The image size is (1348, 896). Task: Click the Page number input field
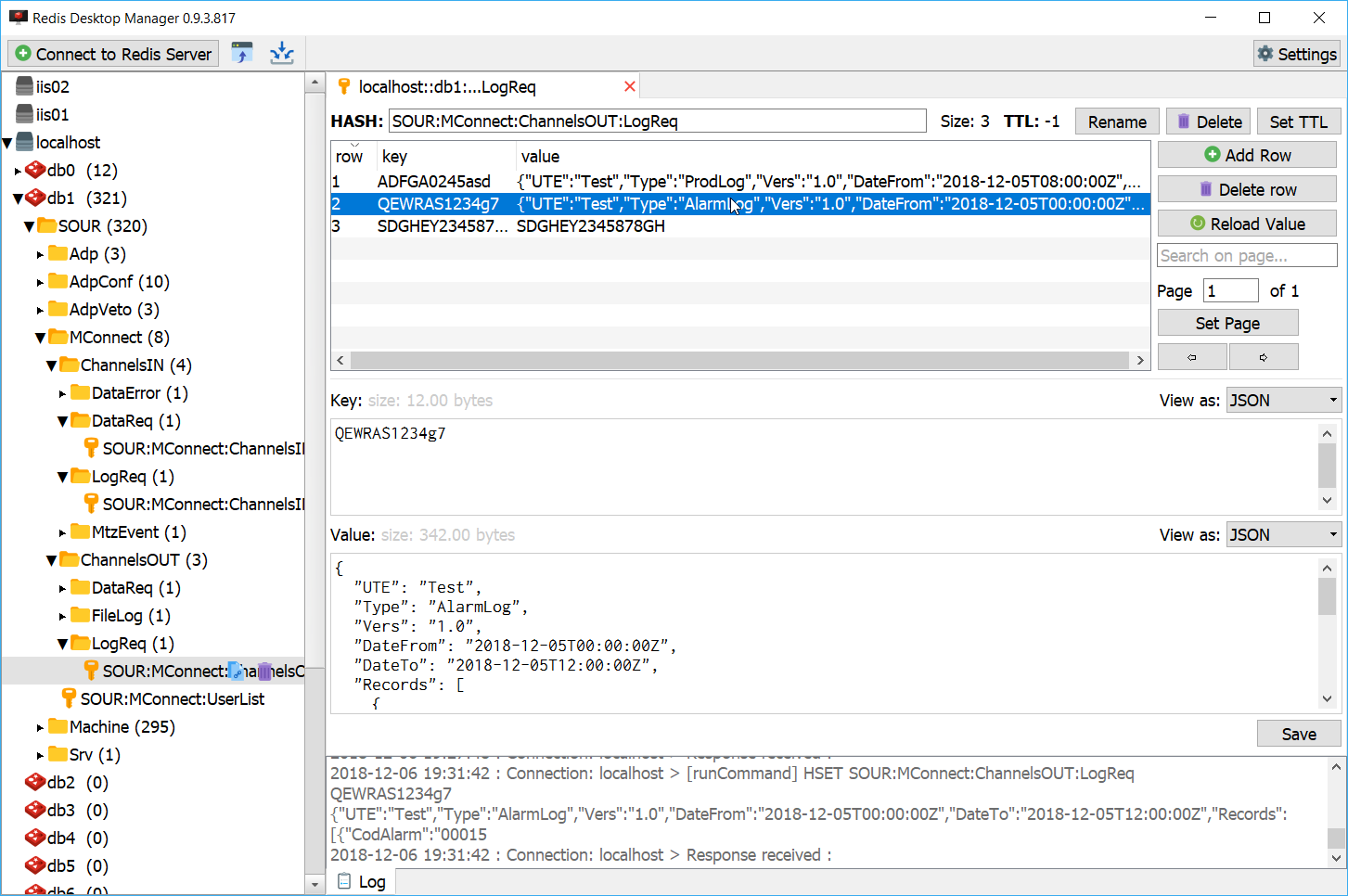[x=1231, y=290]
